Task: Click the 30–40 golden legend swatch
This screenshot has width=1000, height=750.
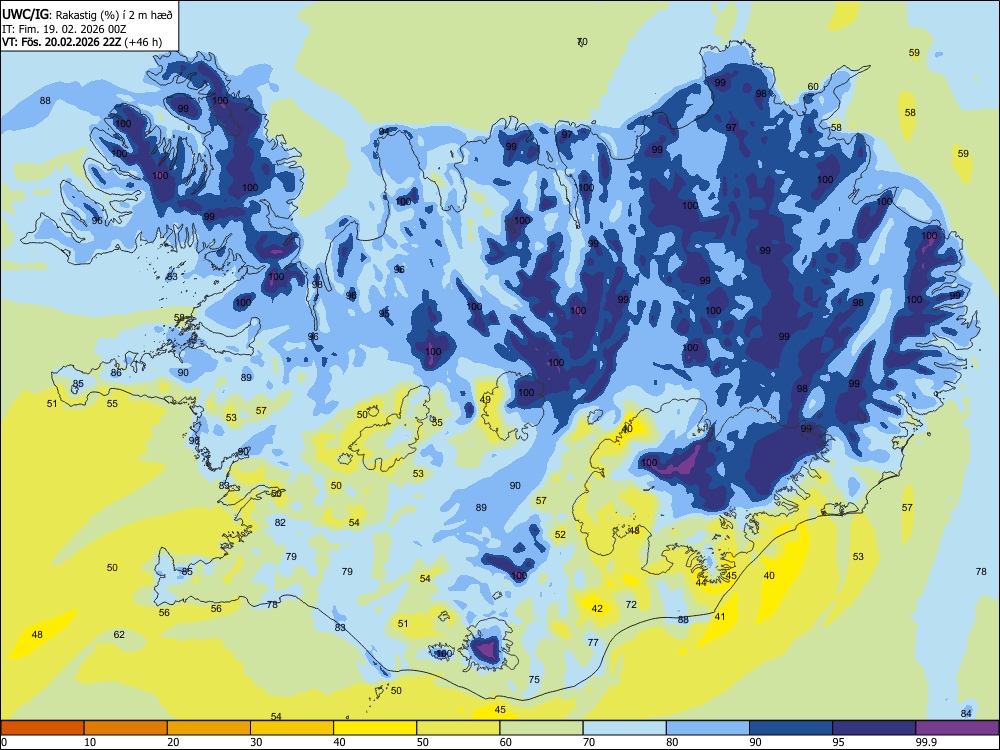Action: point(292,728)
